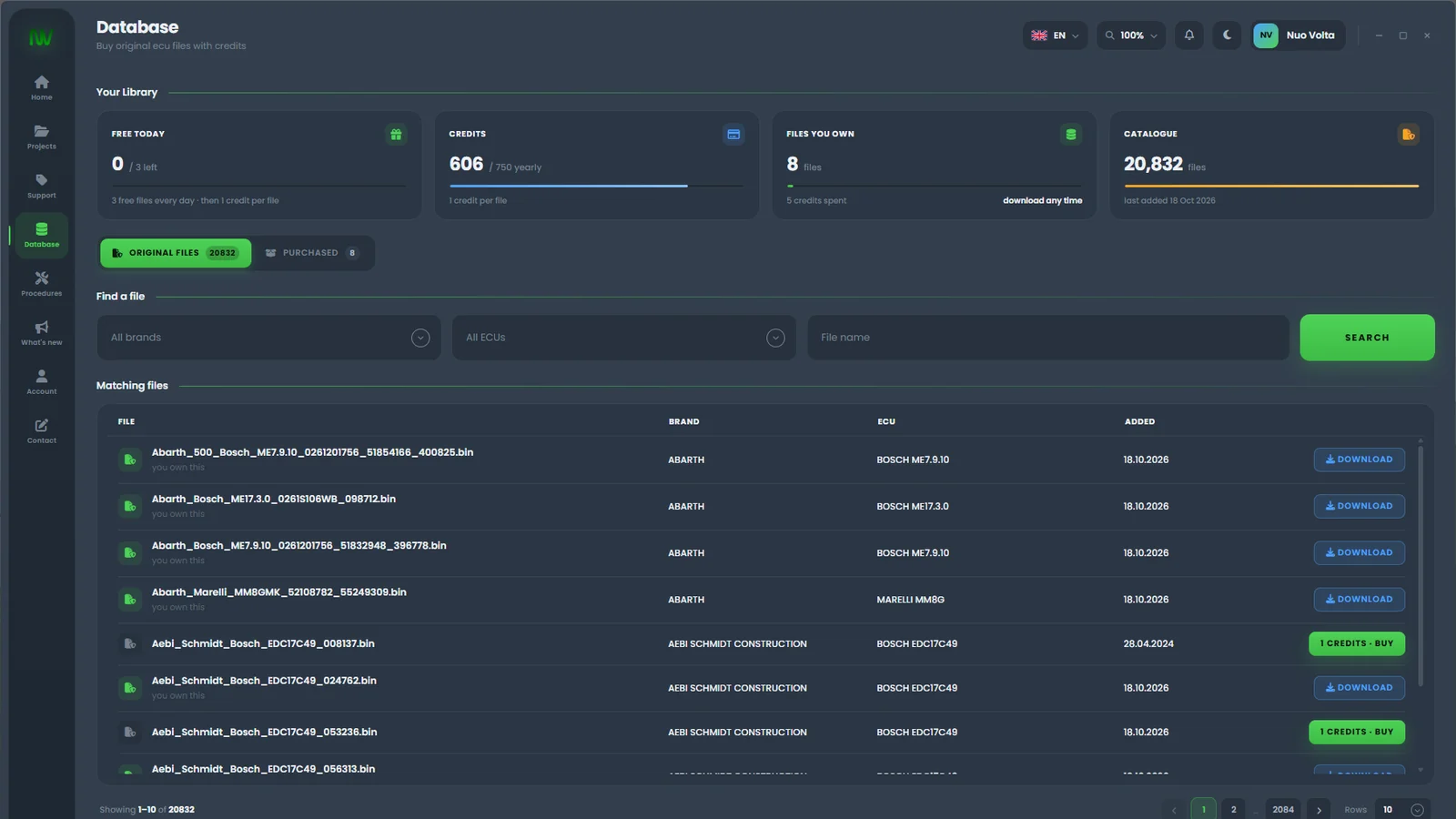The image size is (1456, 819).
Task: Click the file list vertical scrollbar
Action: click(1421, 566)
